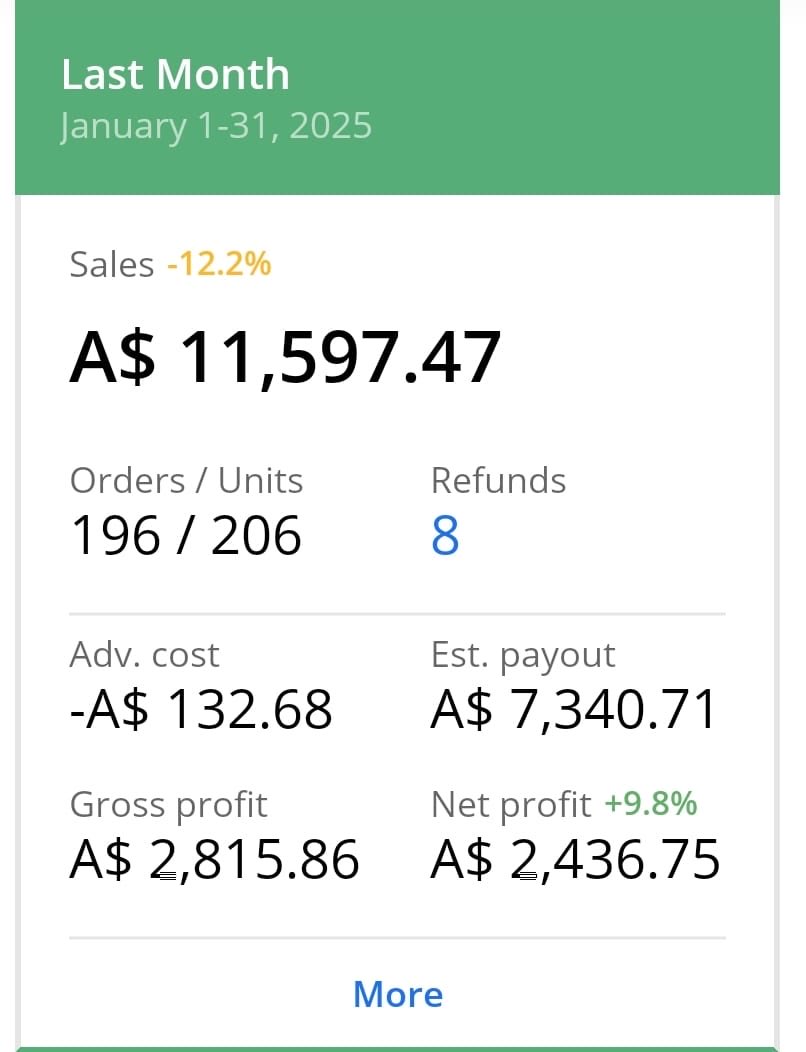Click the Orders / Units label
Viewport: 806px width, 1052px height.
coord(187,480)
